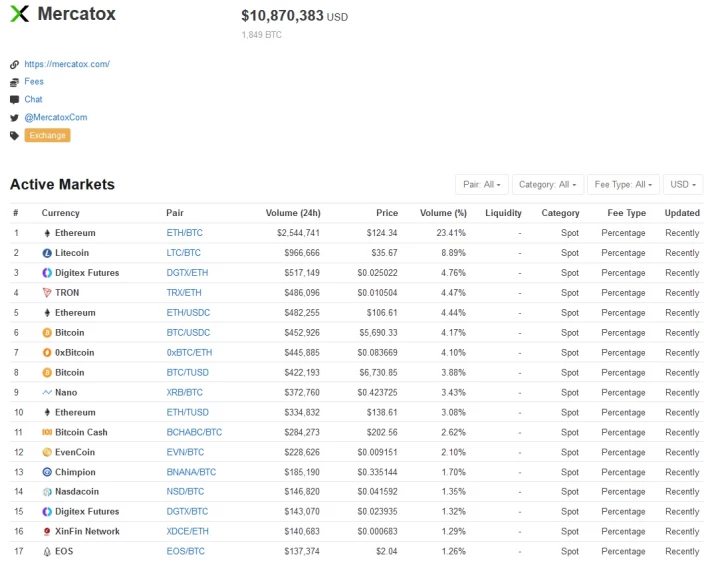The image size is (710, 561).
Task: Open the Fee Type: All dropdown
Action: click(624, 185)
